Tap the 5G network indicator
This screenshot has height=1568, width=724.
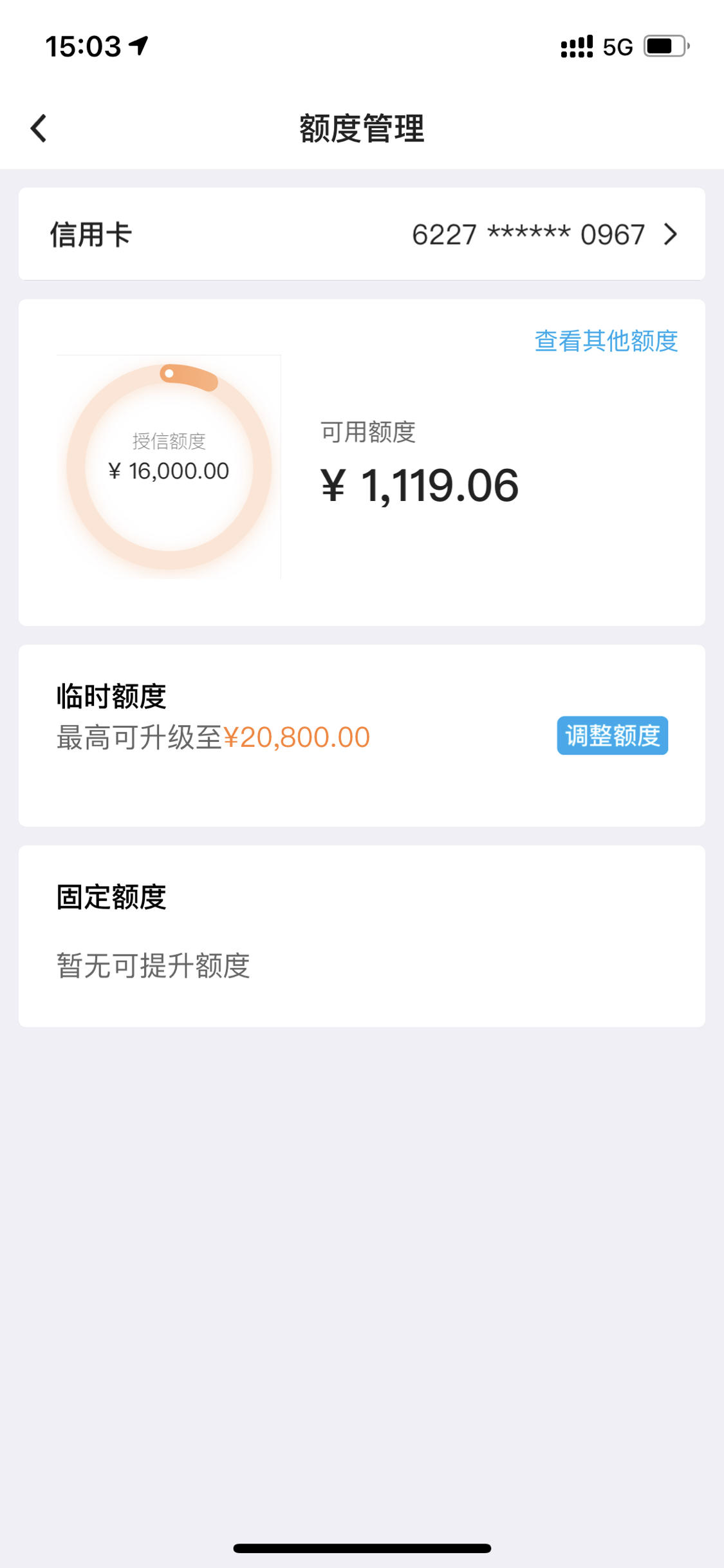618,47
